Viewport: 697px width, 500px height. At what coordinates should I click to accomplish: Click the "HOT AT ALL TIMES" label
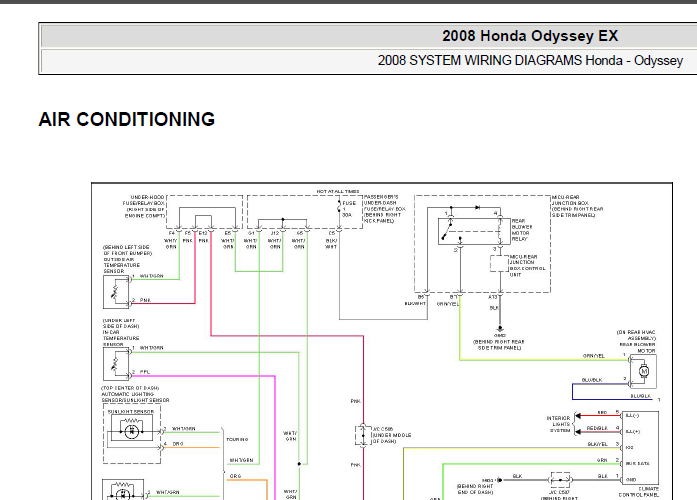[x=338, y=191]
